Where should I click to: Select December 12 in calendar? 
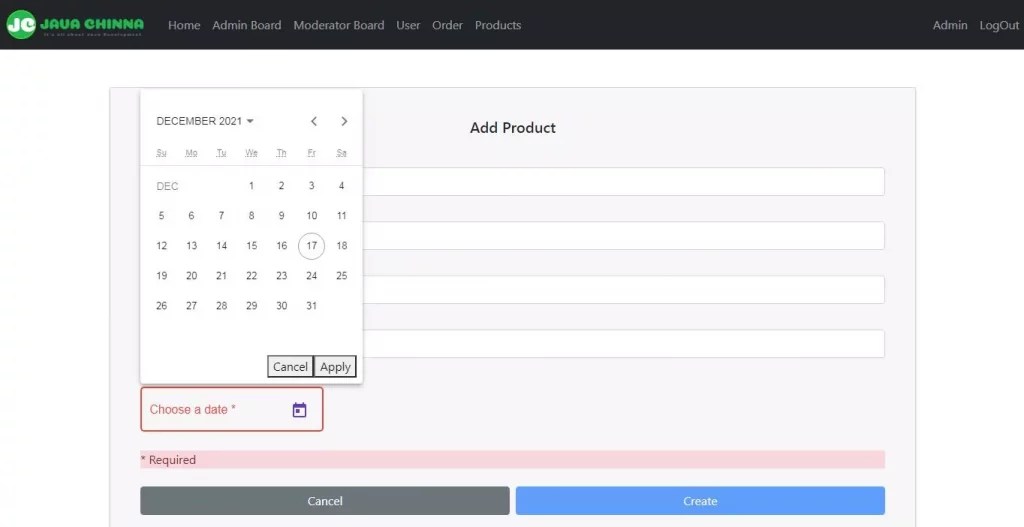coord(161,246)
